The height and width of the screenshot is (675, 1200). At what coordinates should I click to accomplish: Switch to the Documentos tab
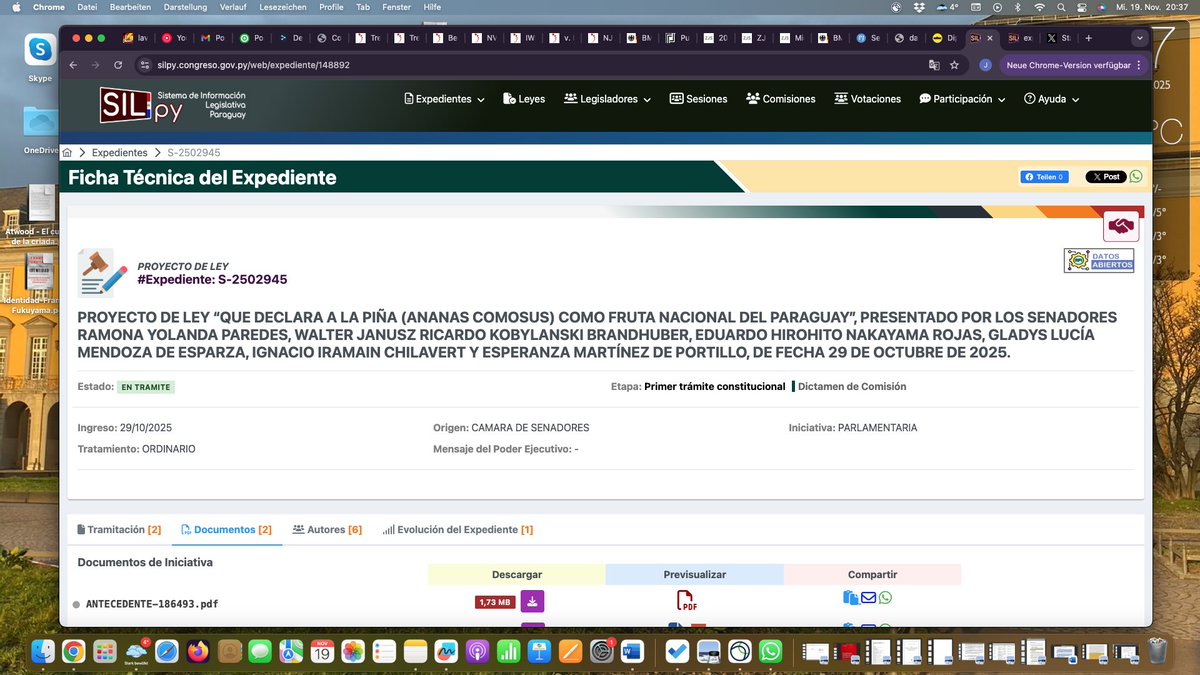pos(227,529)
